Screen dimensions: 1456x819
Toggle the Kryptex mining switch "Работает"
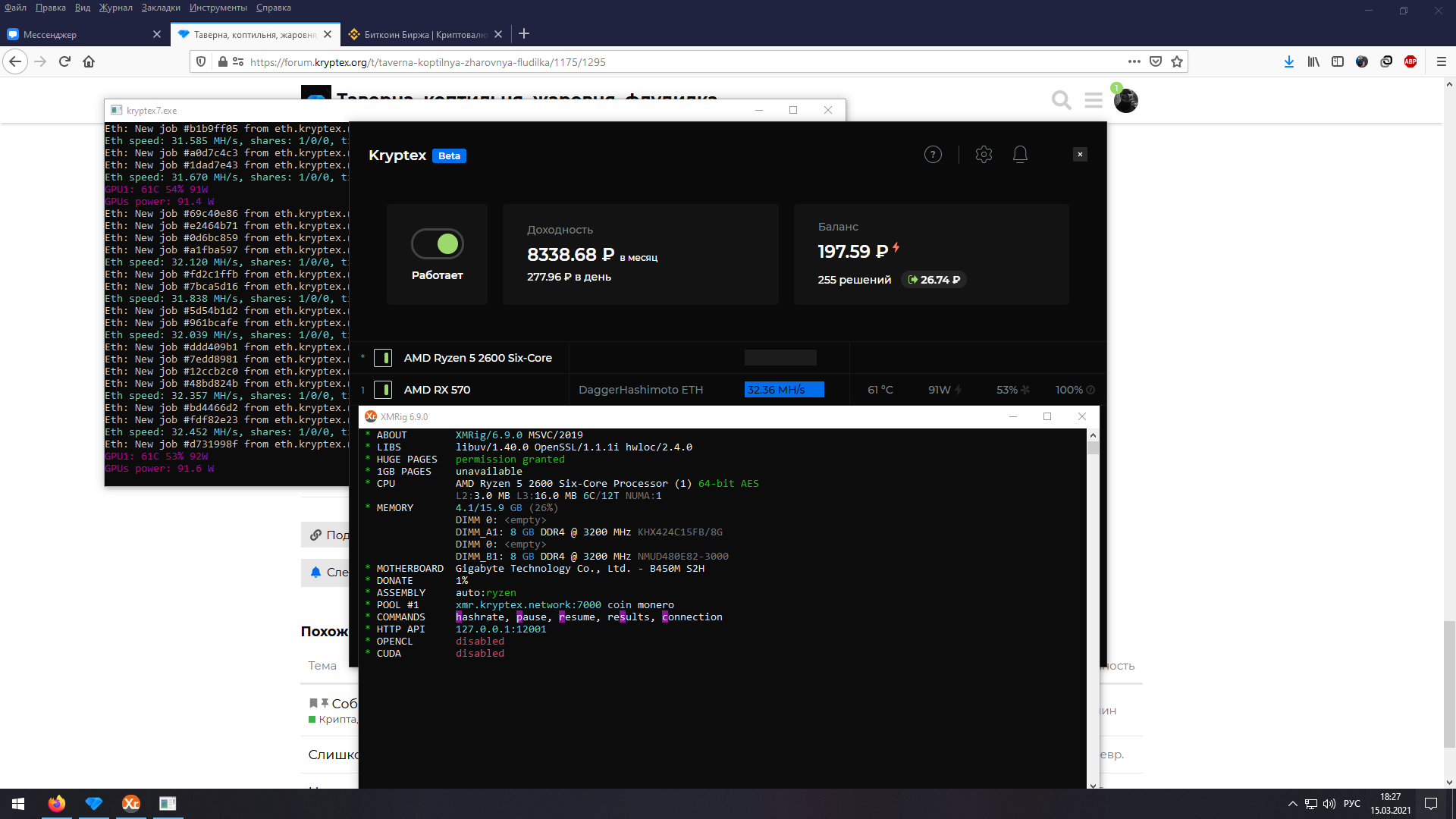click(x=438, y=244)
